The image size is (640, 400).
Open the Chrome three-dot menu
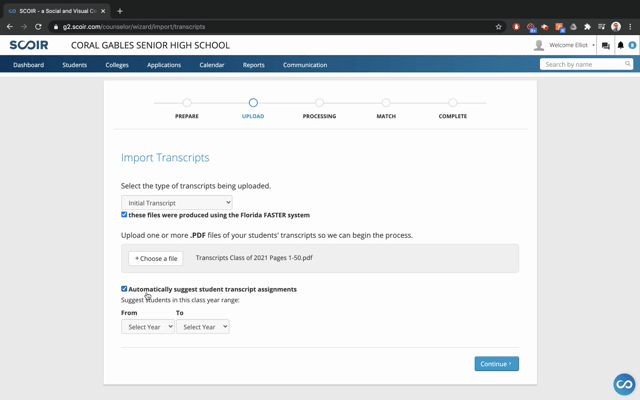point(630,27)
